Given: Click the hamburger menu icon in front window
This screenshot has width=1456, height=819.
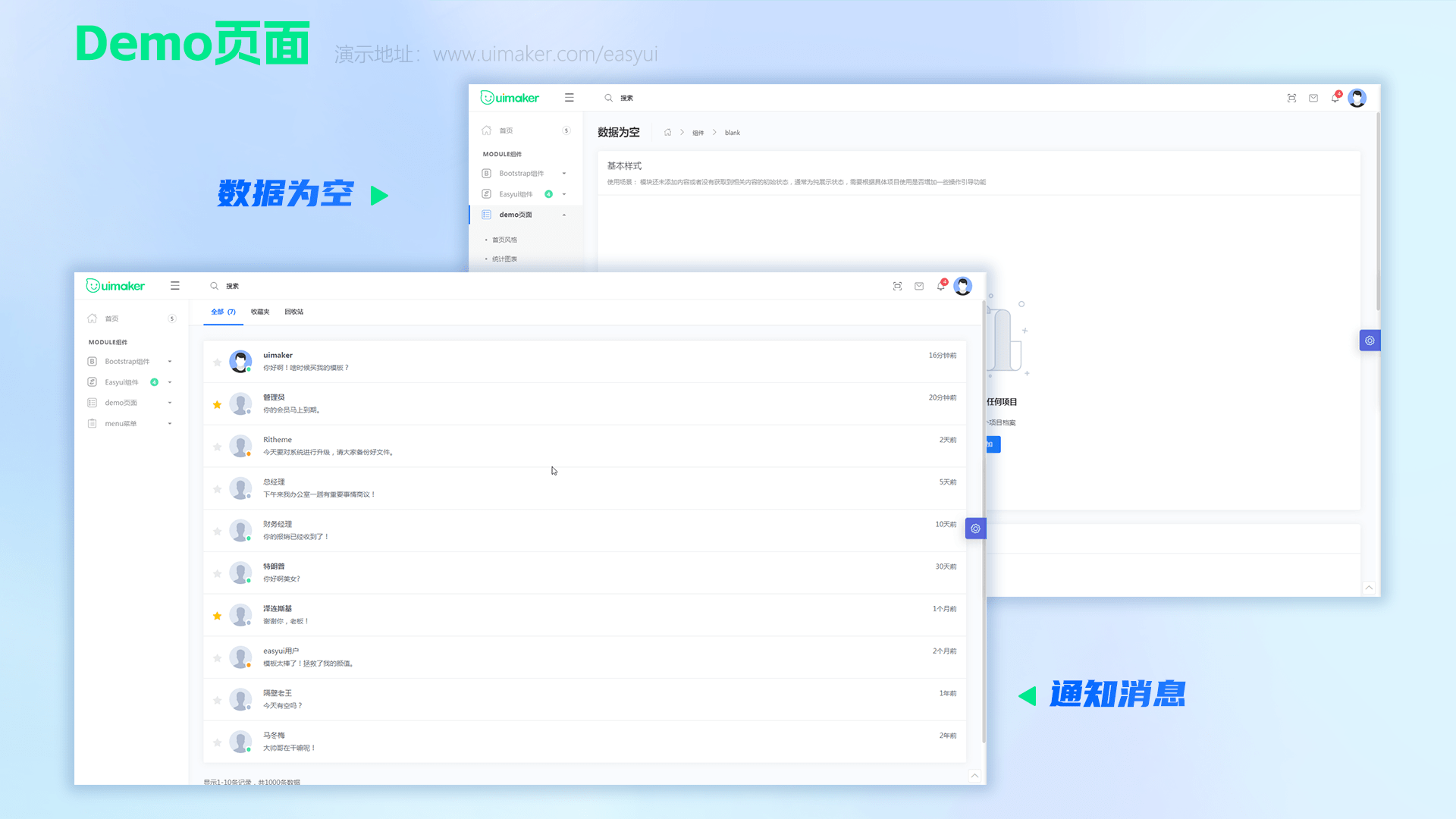Looking at the screenshot, I should coord(175,286).
